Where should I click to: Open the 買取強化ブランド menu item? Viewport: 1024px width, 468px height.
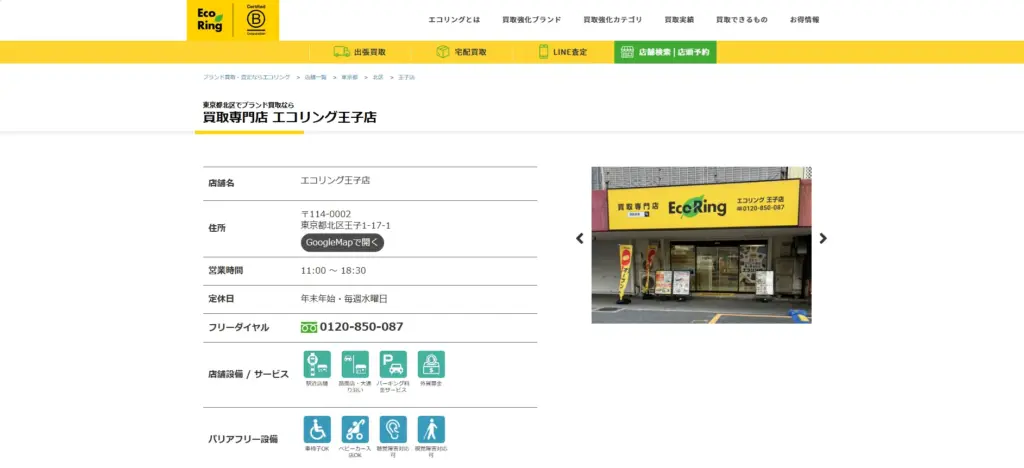click(x=531, y=20)
